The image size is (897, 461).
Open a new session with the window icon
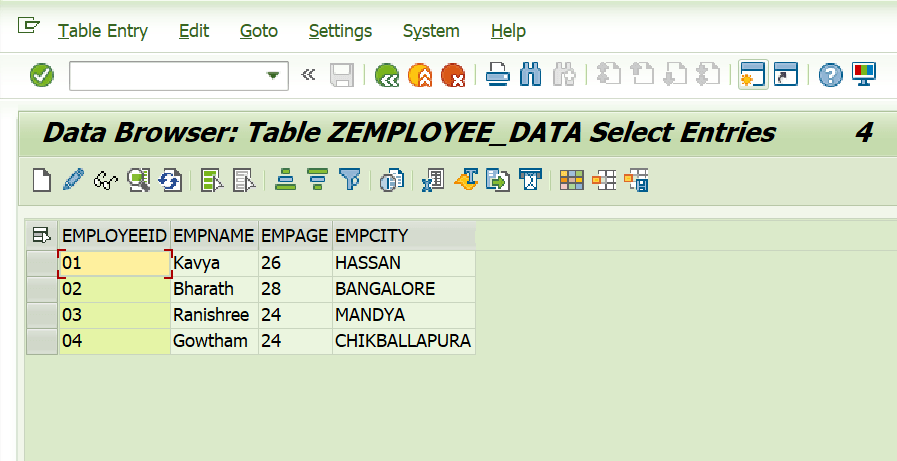(x=753, y=75)
